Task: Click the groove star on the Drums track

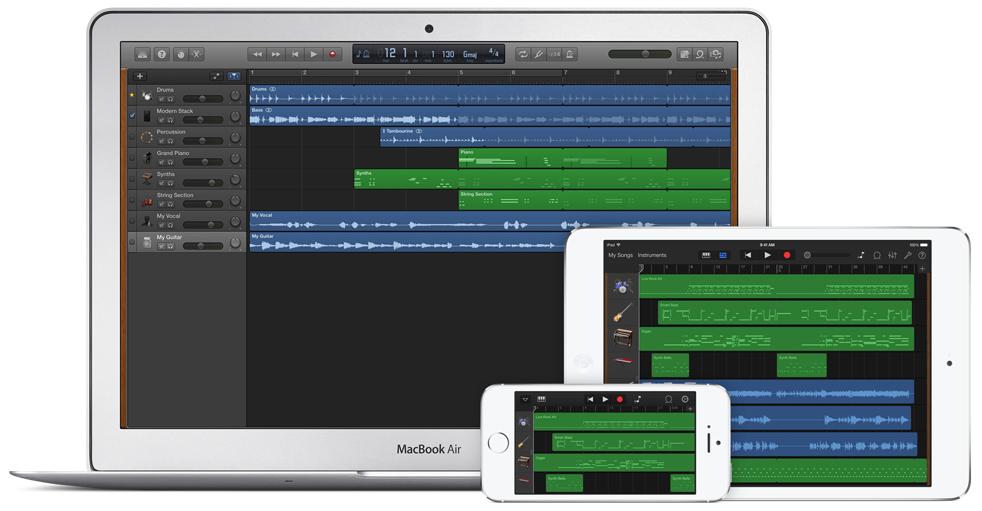Action: pyautogui.click(x=132, y=96)
